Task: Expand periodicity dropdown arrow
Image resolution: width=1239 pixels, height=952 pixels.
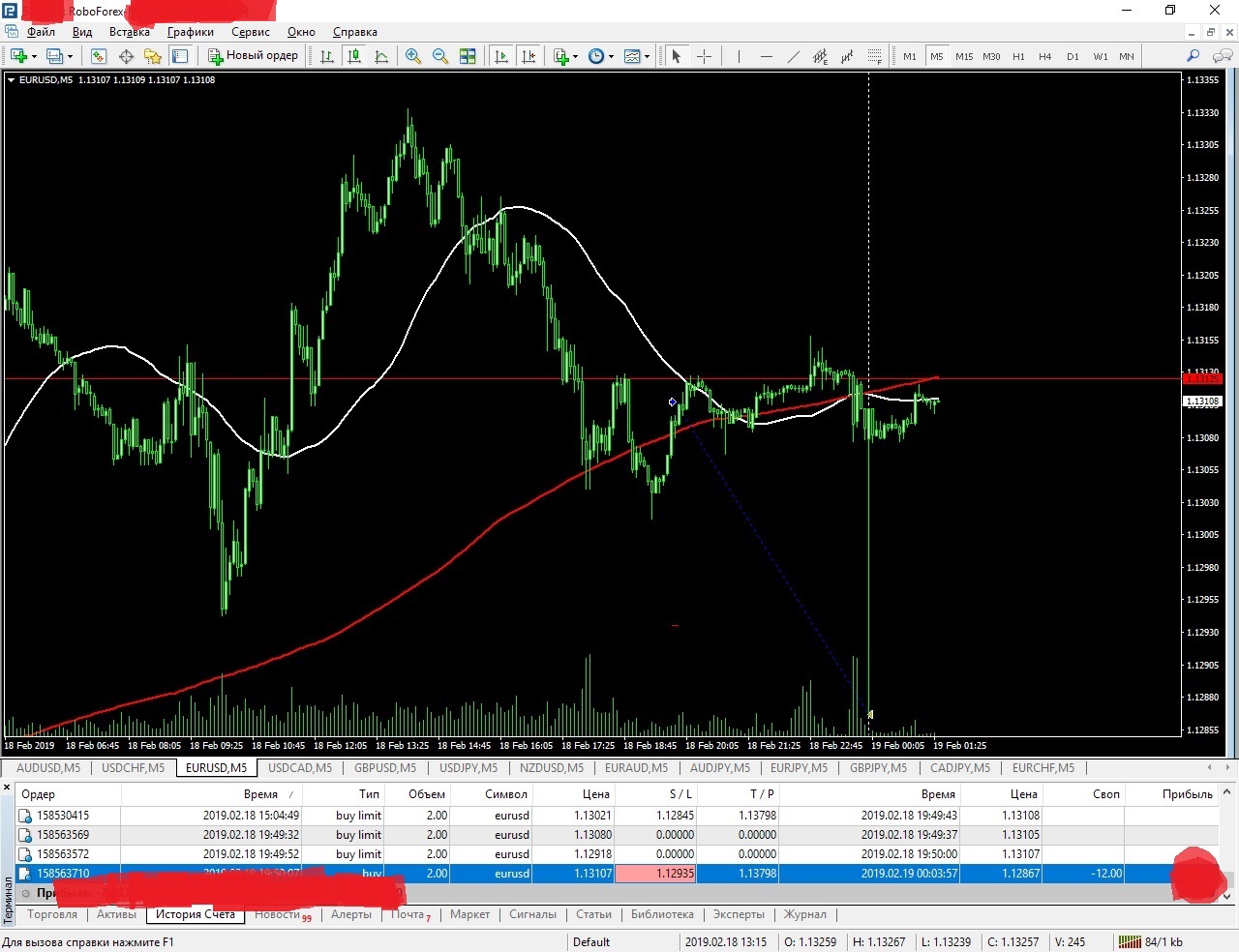Action: tap(611, 56)
